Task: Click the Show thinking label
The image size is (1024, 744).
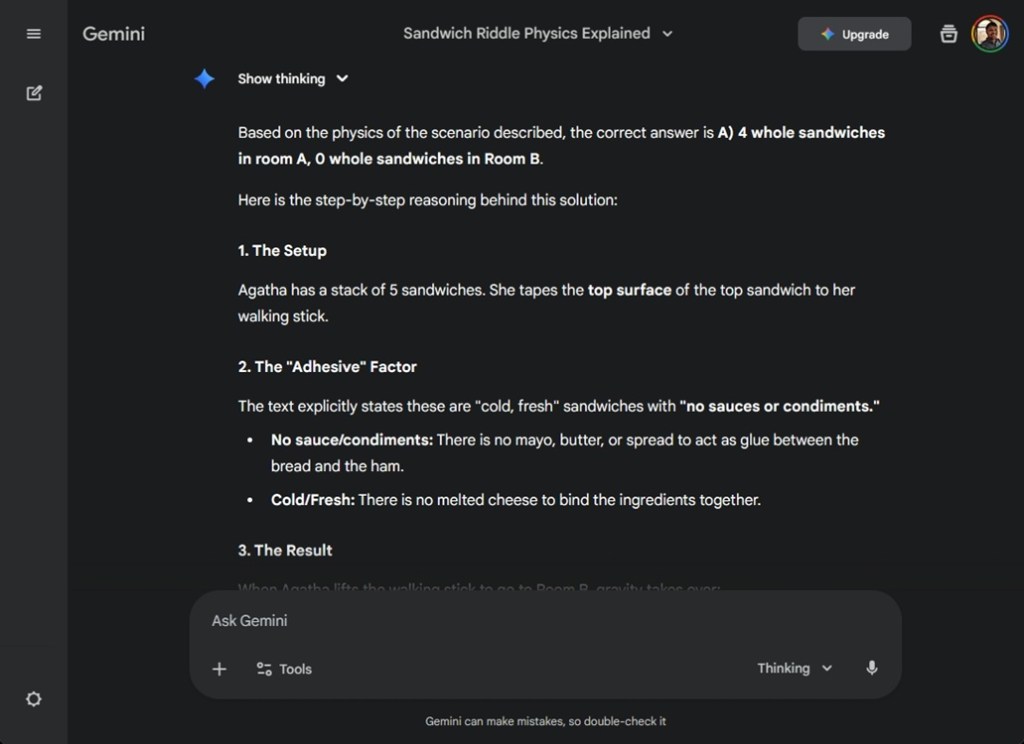Action: pos(280,78)
